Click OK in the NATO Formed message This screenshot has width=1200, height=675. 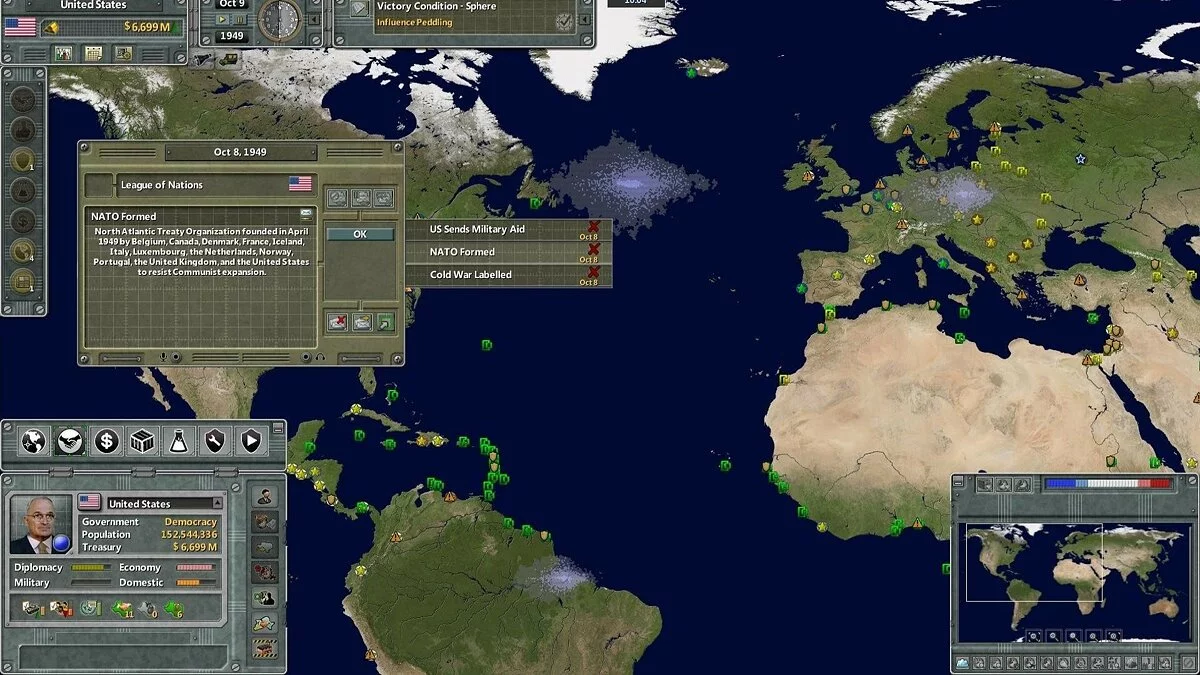[x=360, y=234]
